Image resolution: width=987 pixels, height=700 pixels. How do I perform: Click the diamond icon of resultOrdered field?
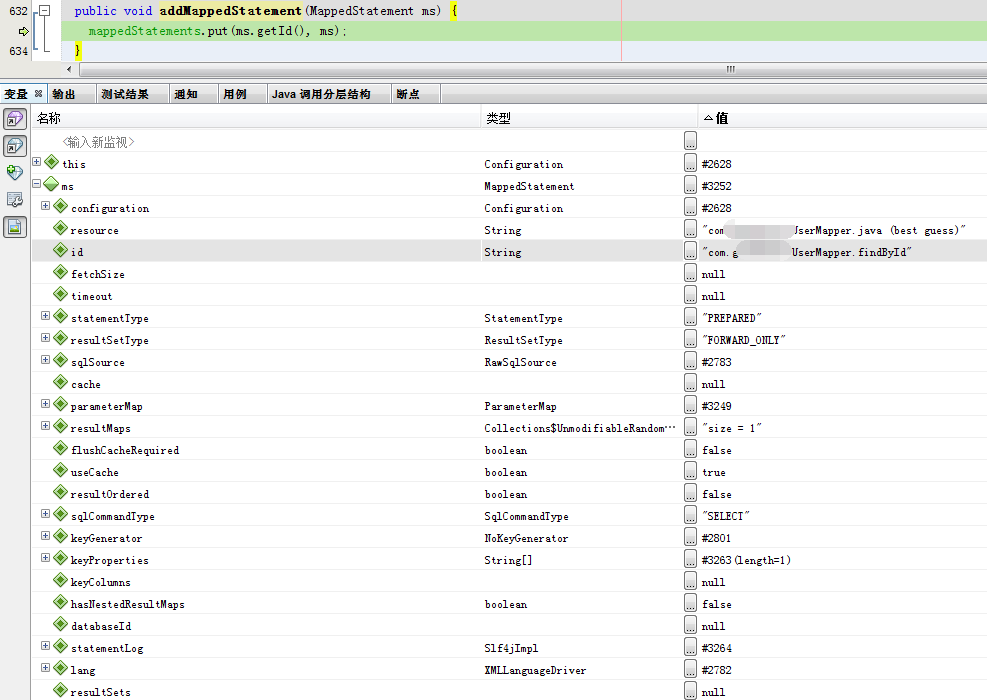point(60,492)
